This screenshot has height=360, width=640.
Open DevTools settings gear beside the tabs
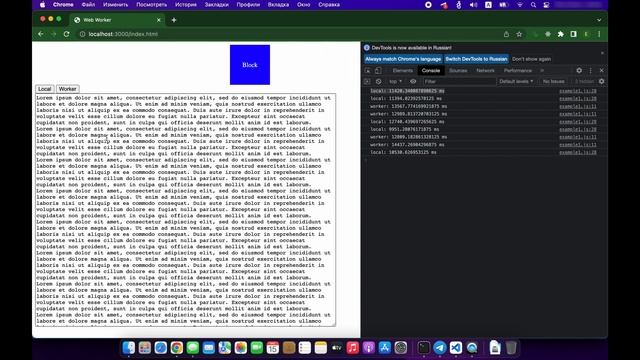579,71
